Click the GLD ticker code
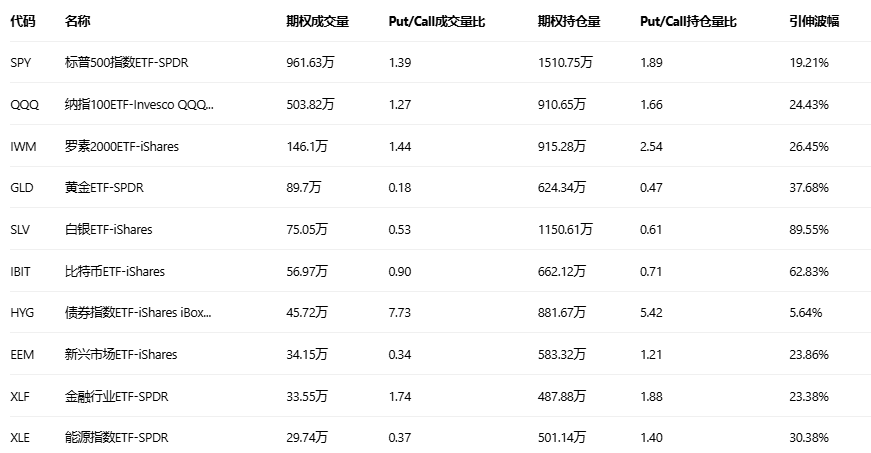 [22, 188]
